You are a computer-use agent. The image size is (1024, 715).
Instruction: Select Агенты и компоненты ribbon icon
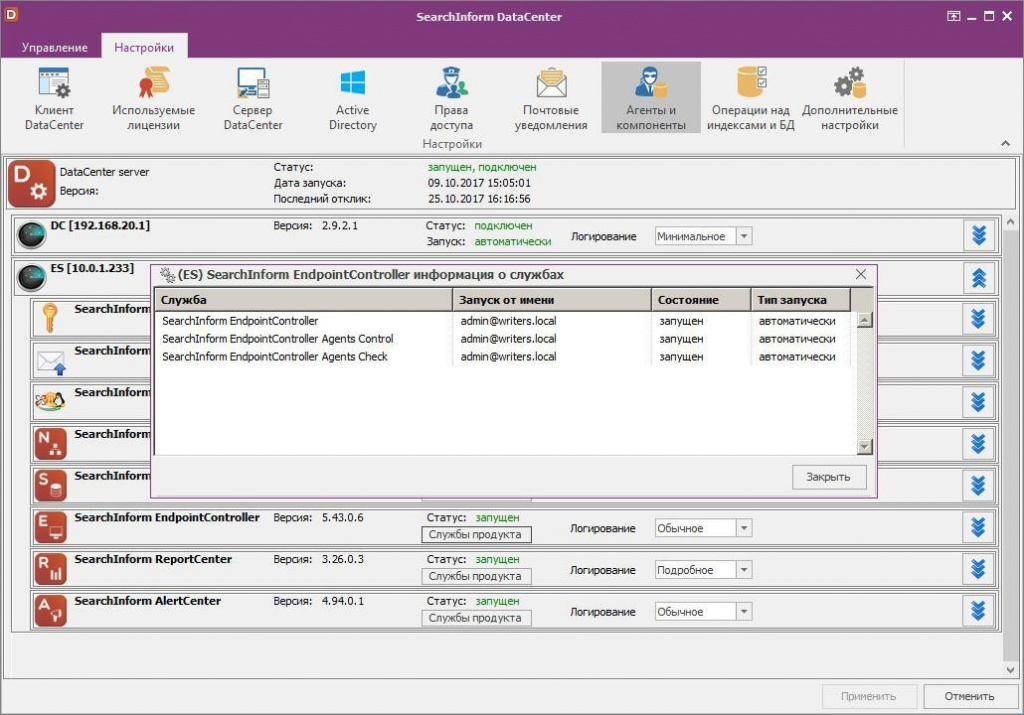(x=650, y=98)
